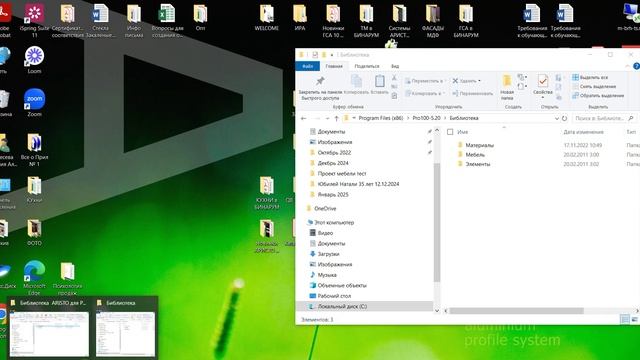
Task: Navigate to Program Files (x86) breadcrumb
Action: (x=381, y=118)
